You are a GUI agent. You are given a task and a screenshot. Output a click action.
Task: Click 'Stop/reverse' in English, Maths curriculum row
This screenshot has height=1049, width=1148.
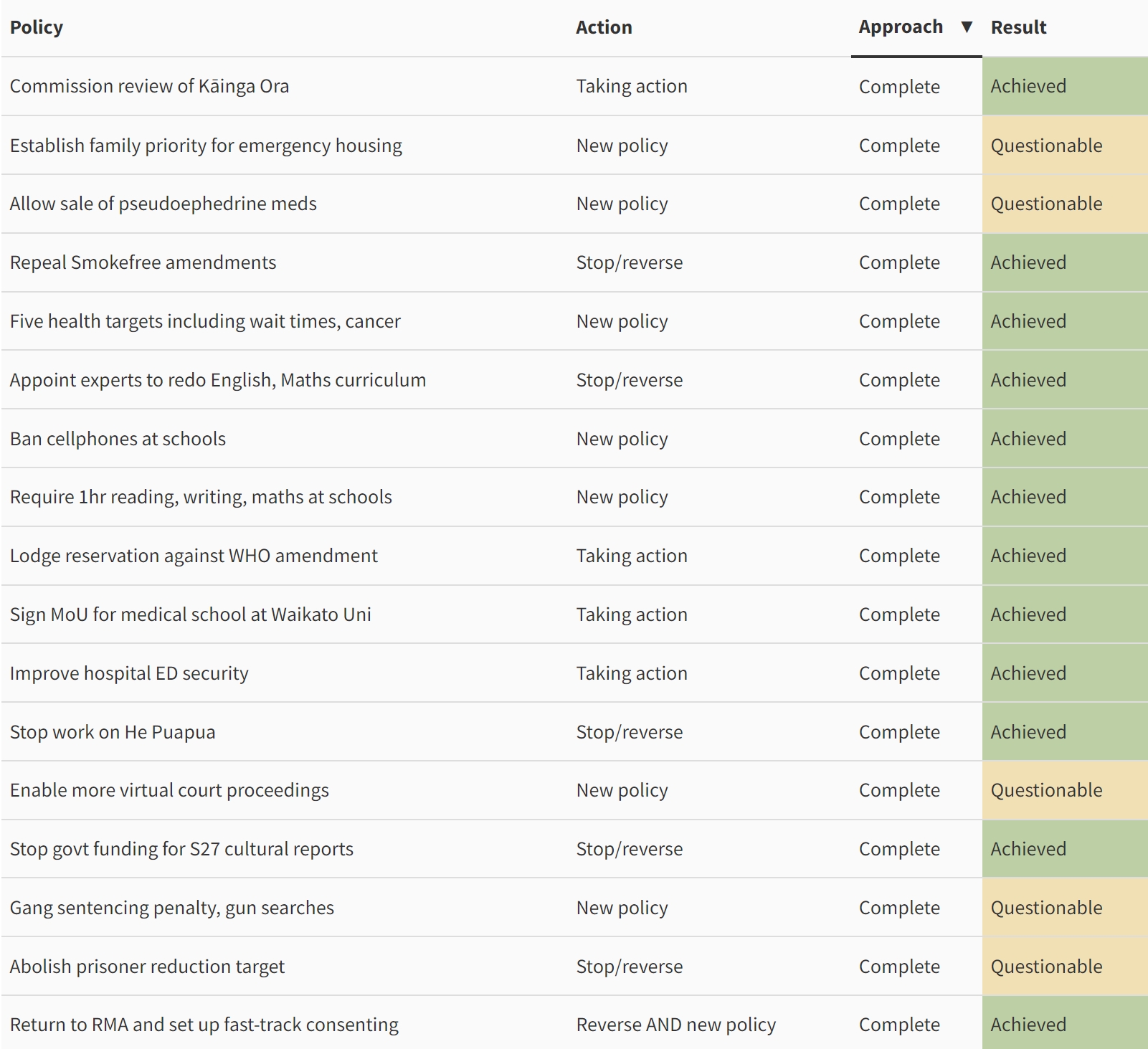(630, 380)
